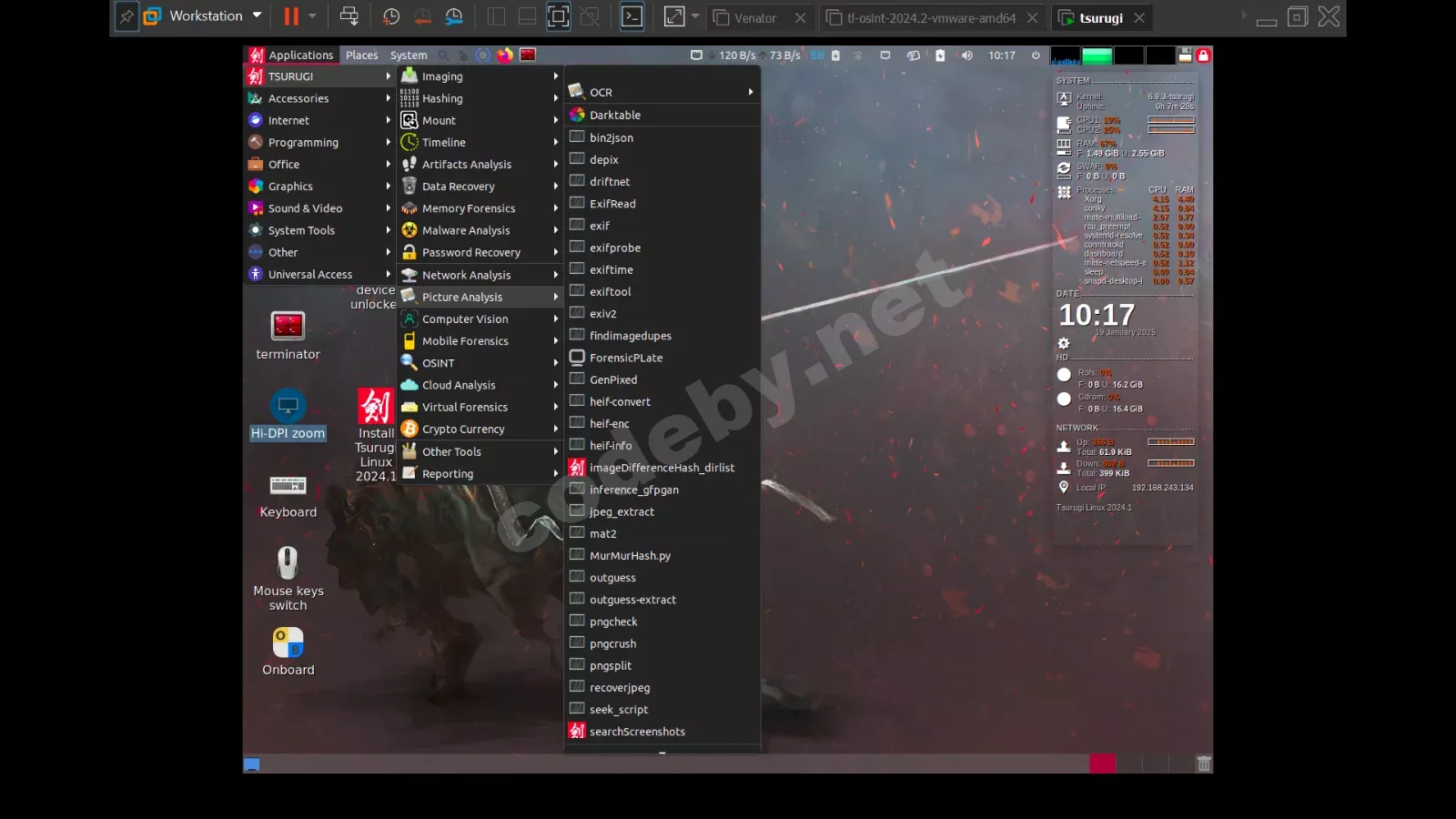Launch inference_gfpgan from the menu
This screenshot has width=1456, height=819.
coord(662,490)
